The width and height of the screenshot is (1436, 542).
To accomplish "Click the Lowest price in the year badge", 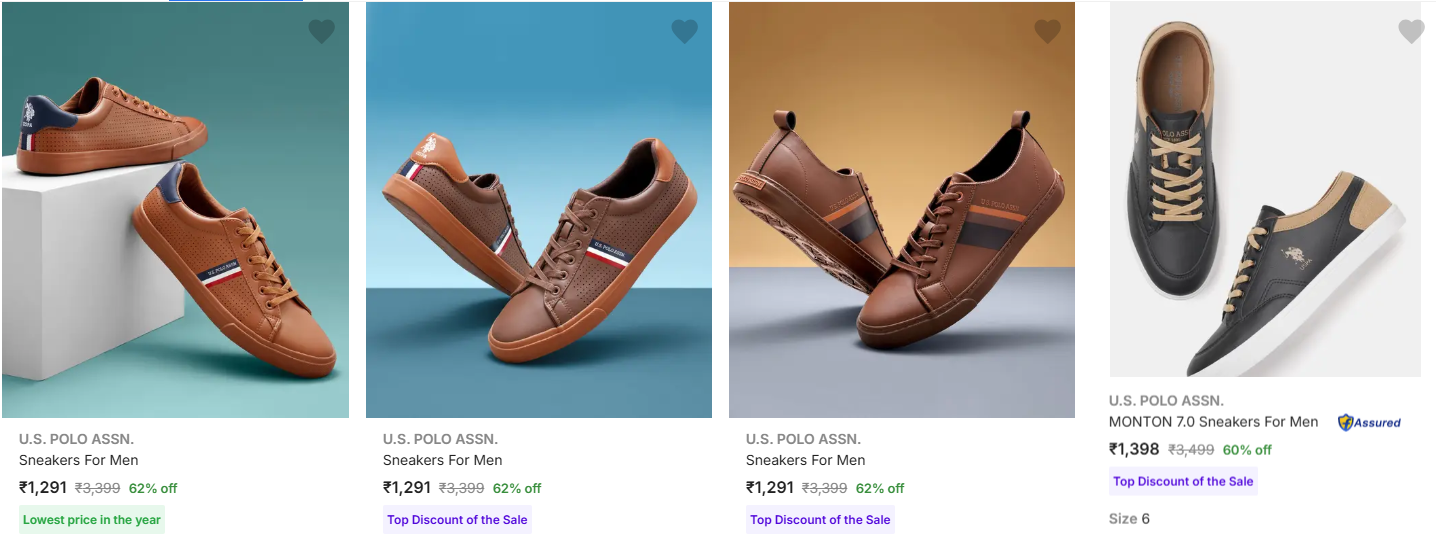I will (92, 520).
